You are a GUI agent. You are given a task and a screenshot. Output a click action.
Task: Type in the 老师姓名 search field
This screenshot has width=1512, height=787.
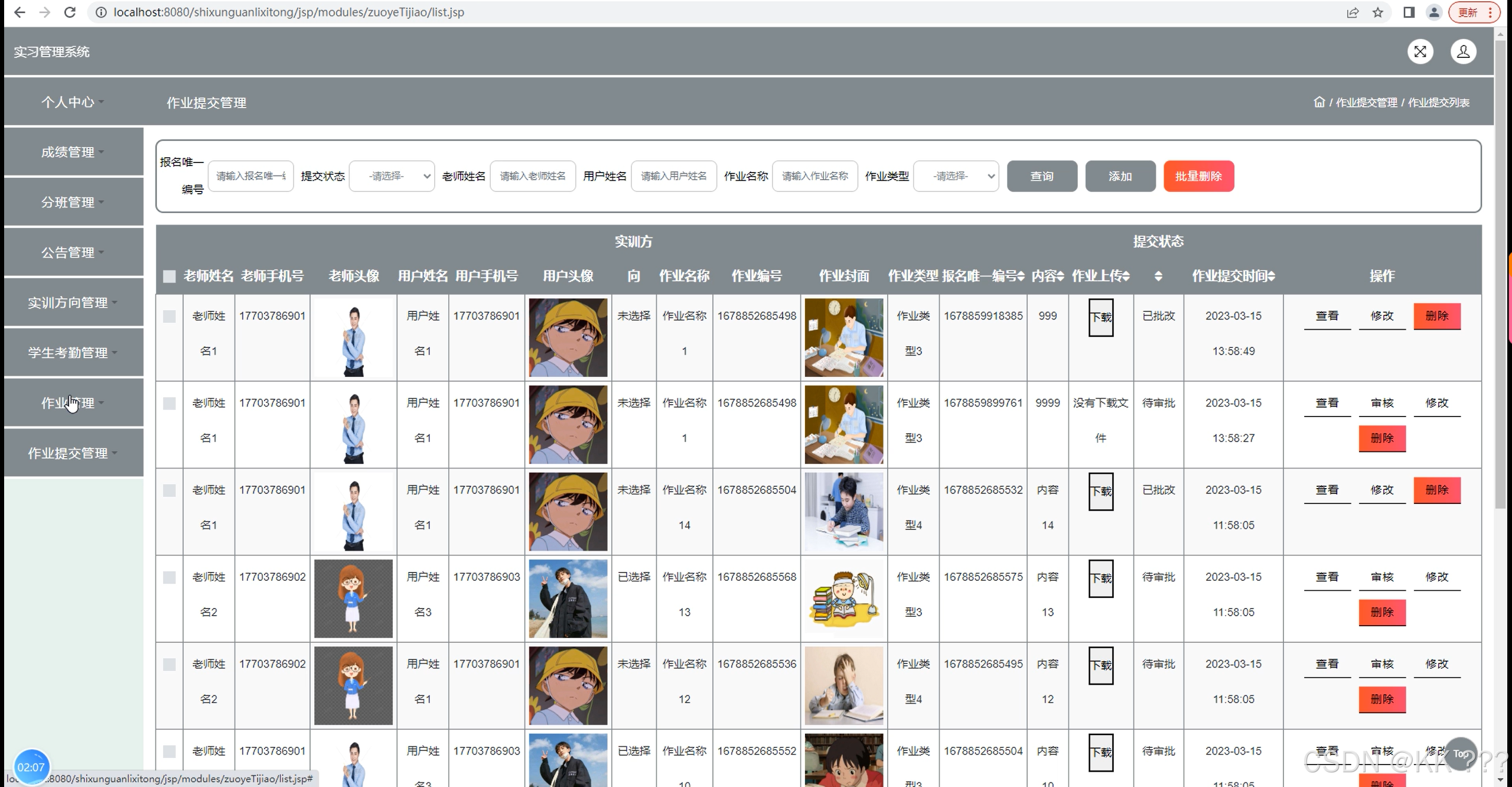click(532, 175)
